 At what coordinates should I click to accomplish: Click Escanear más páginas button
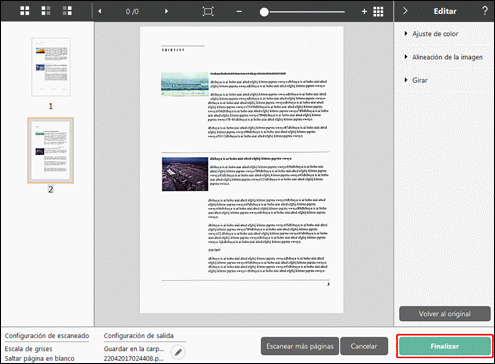pyautogui.click(x=300, y=346)
